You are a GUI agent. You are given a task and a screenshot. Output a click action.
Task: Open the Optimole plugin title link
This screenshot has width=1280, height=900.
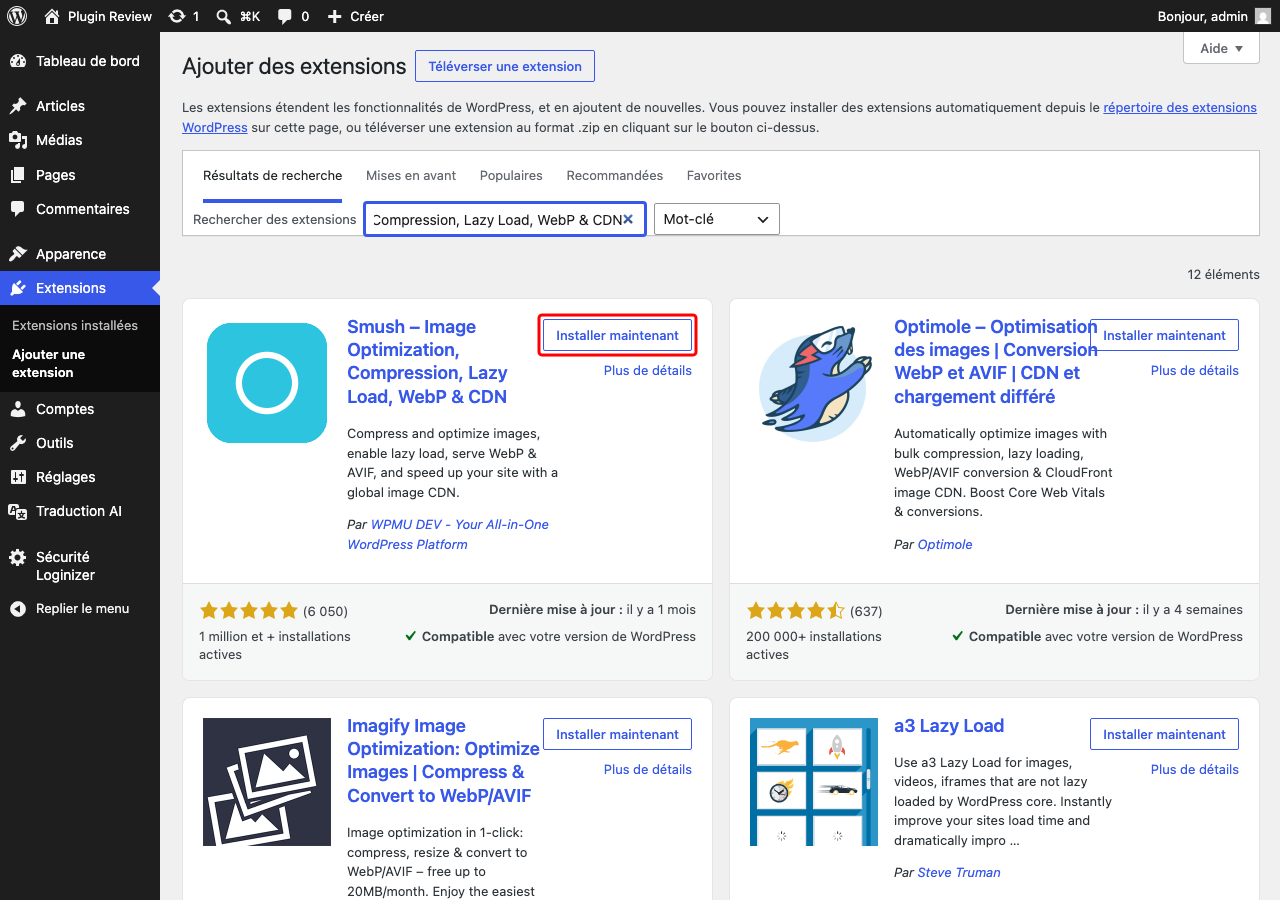[995, 362]
